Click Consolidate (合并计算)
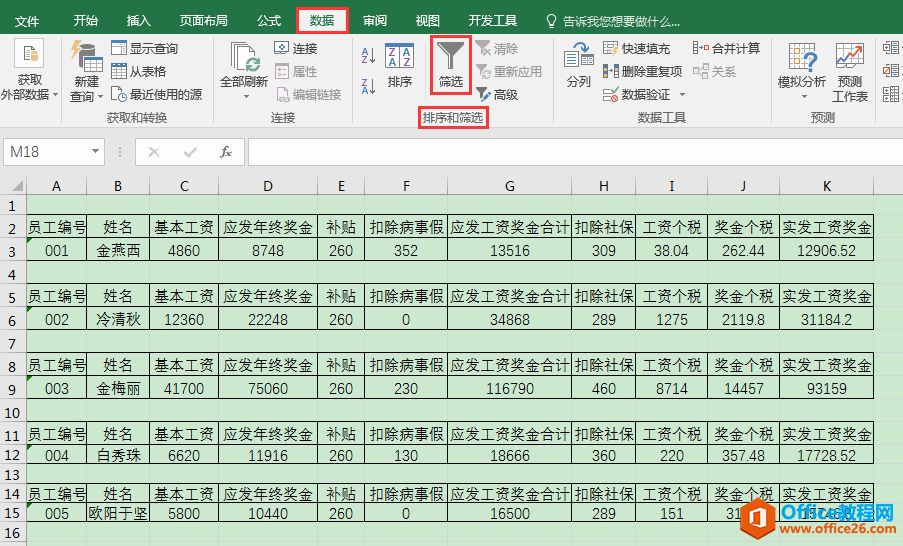The image size is (903, 546). (x=726, y=49)
